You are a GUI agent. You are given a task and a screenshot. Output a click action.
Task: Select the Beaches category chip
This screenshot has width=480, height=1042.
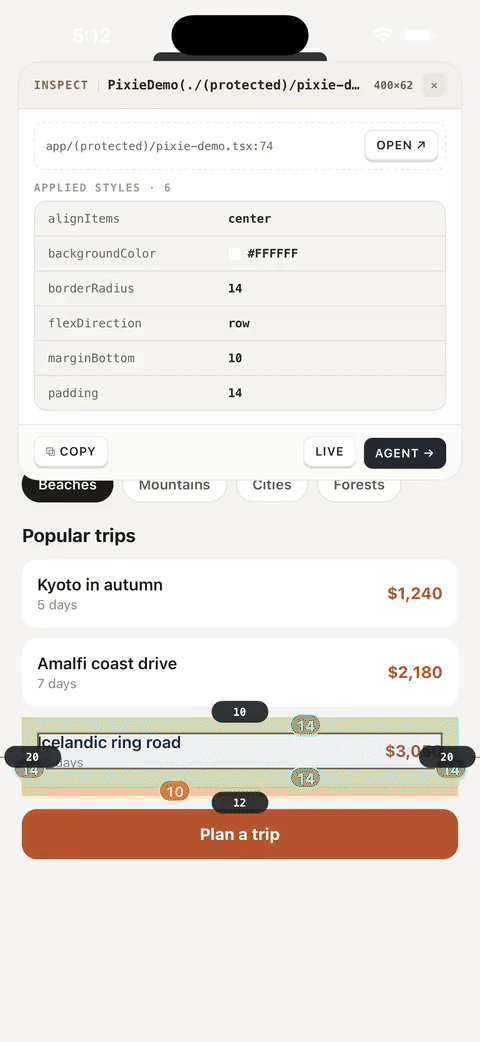pos(68,485)
